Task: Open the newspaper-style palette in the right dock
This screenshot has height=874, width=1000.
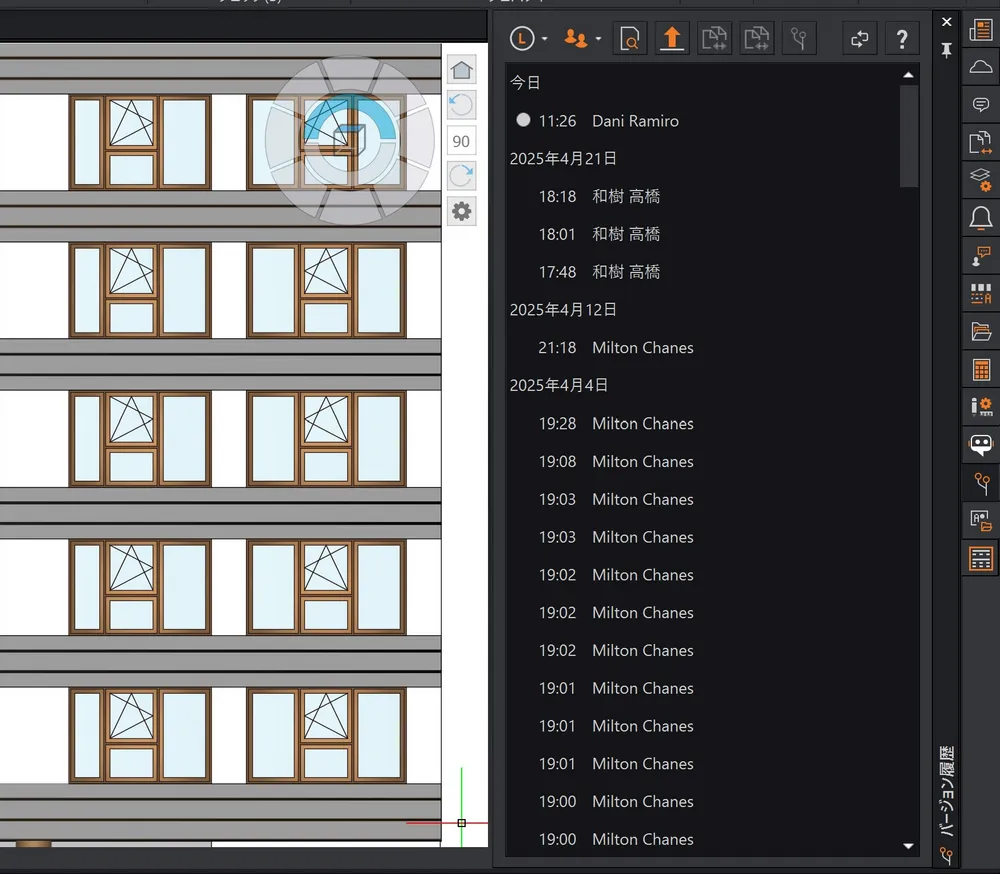Action: click(980, 29)
